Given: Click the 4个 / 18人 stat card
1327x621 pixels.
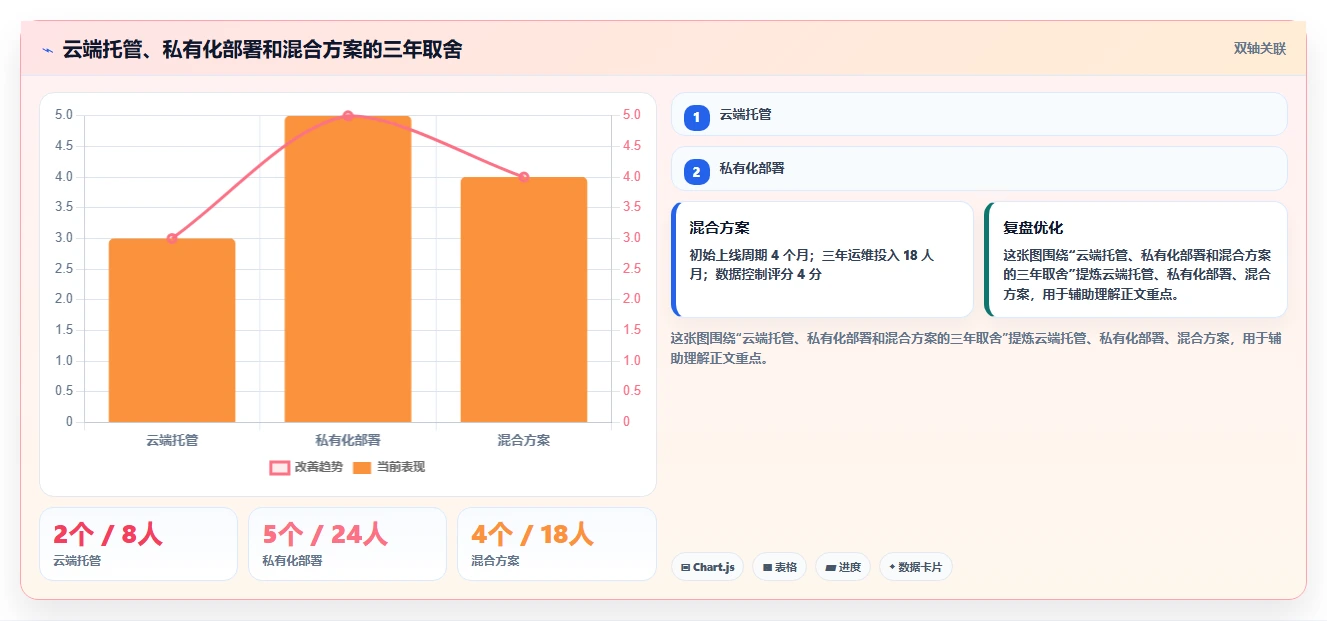Looking at the screenshot, I should coord(556,544).
